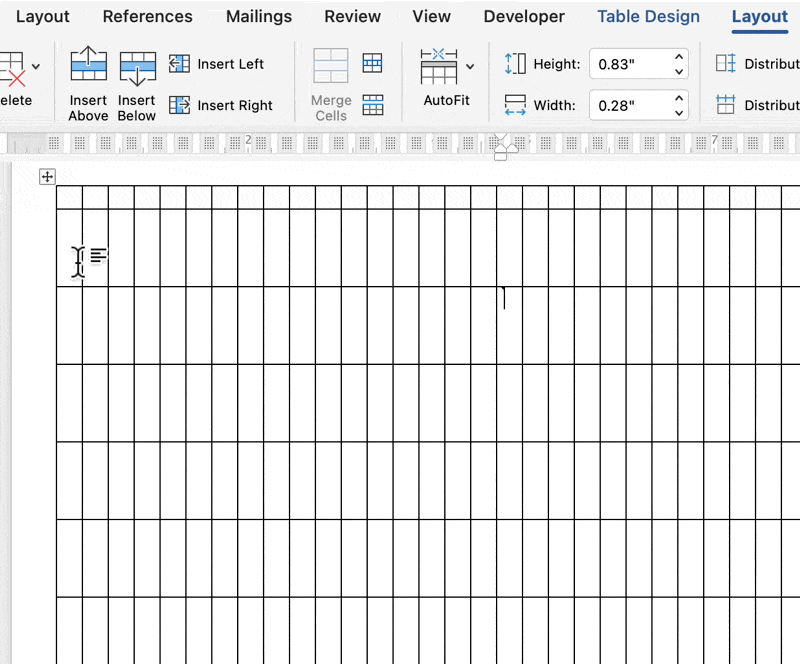Click the Insert Right icon
This screenshot has width=800, height=664.
click(x=179, y=105)
